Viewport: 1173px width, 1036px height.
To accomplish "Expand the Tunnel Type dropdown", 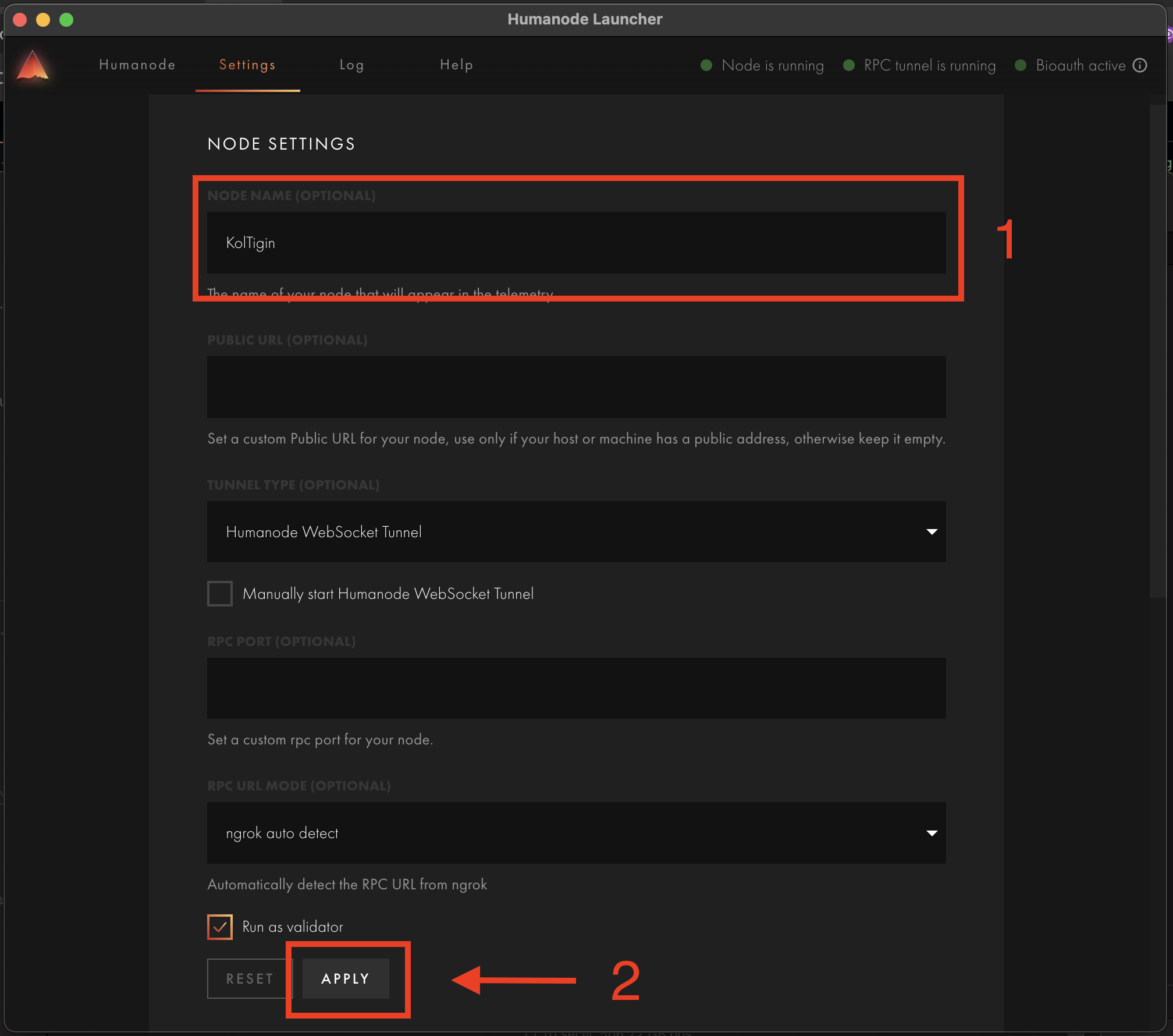I will [576, 531].
